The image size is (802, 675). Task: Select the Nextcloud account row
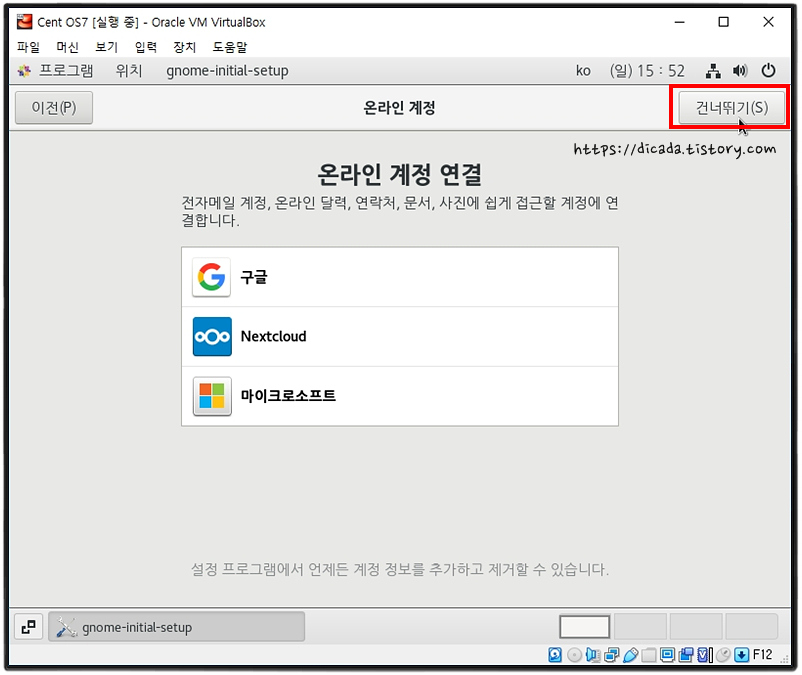pos(400,336)
